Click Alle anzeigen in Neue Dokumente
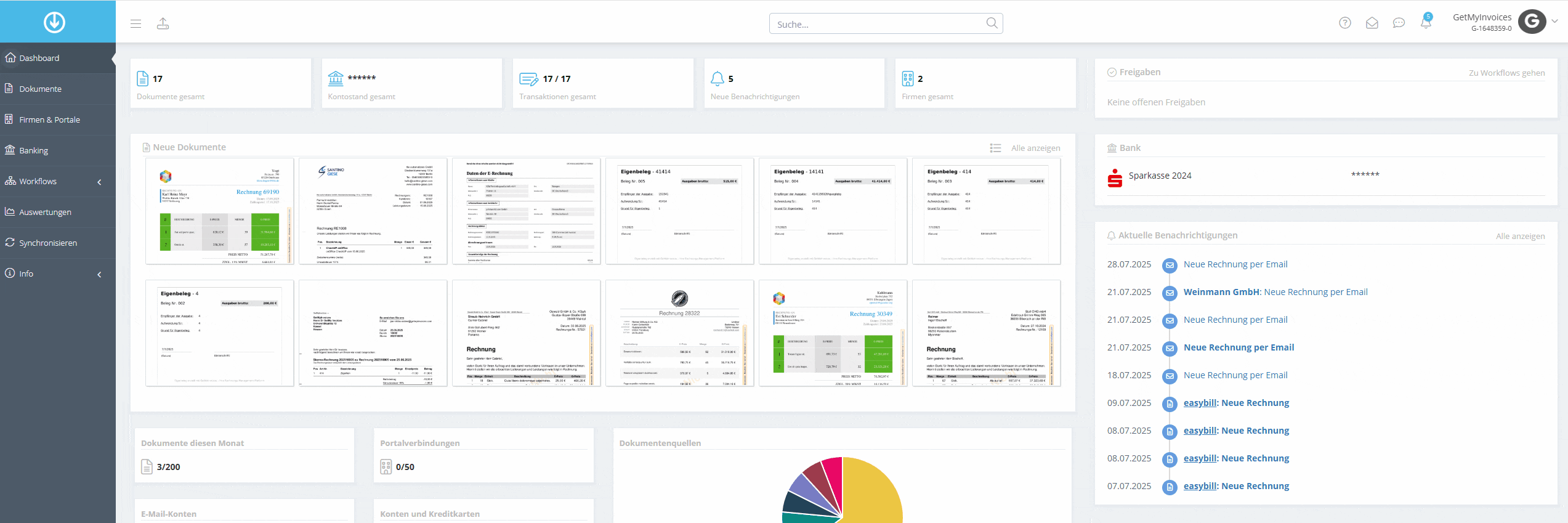 coord(1036,148)
